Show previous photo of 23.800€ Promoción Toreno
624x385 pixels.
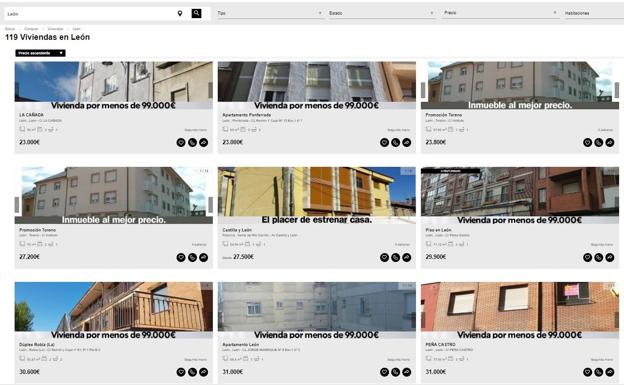click(423, 90)
